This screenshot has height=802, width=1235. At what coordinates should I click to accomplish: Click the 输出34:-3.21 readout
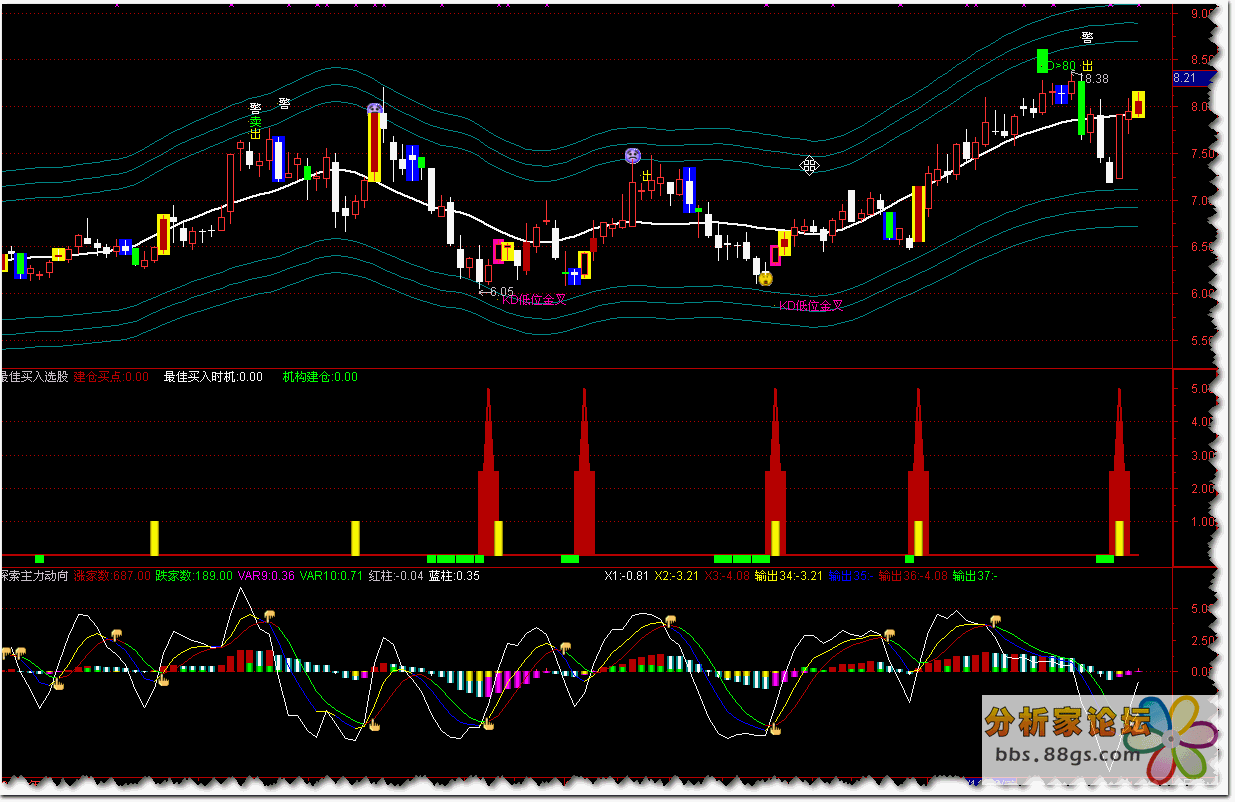[x=788, y=576]
